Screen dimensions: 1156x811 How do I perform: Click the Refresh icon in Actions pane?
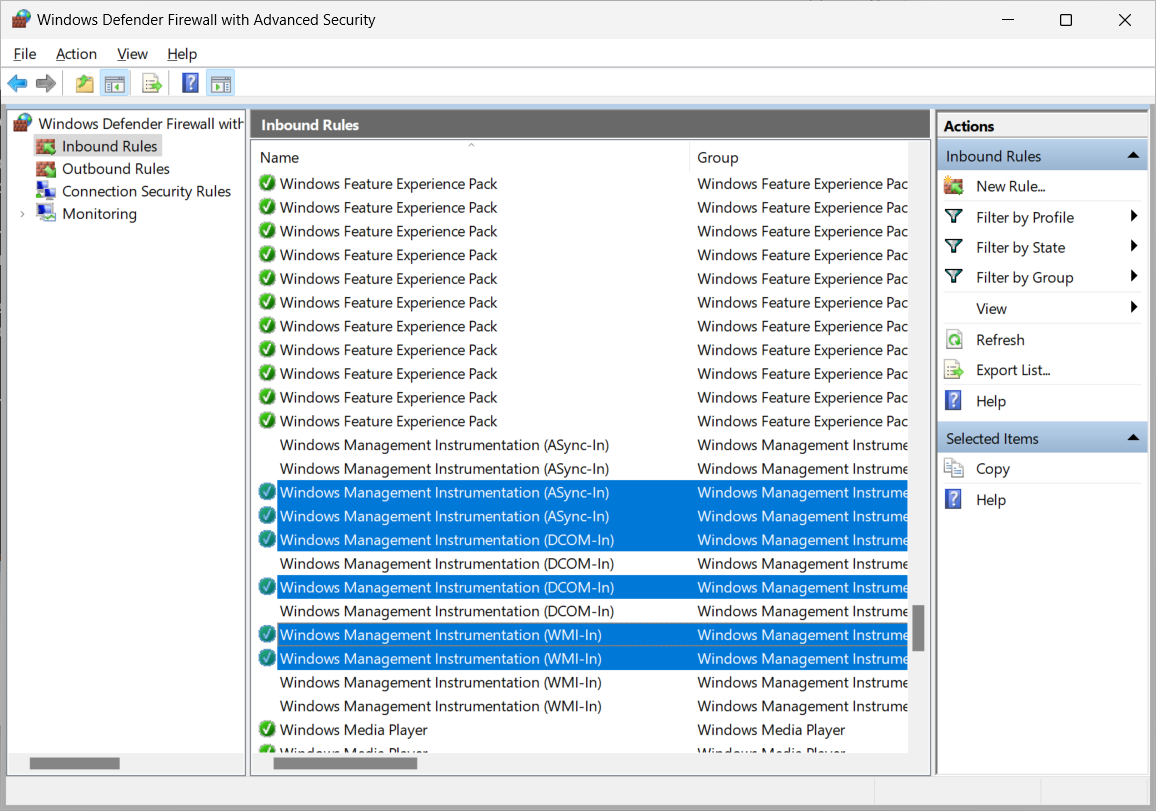[x=954, y=340]
